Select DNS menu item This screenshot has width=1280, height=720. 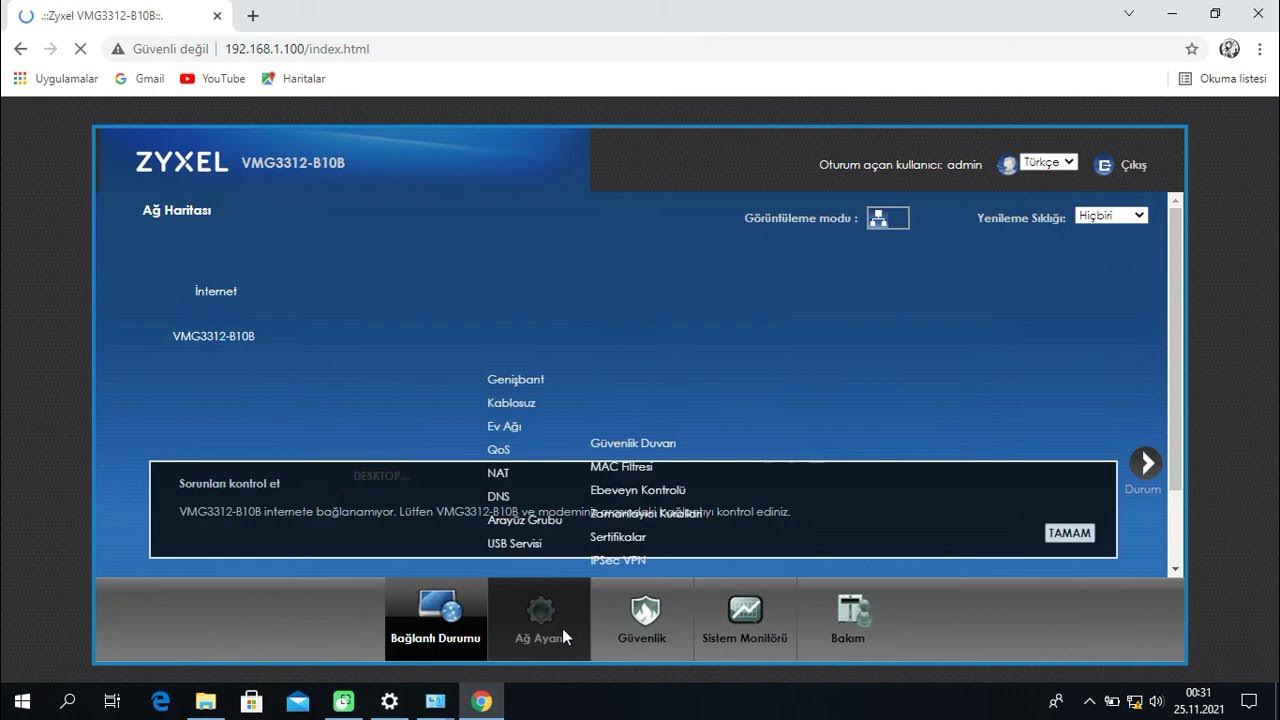tap(498, 497)
